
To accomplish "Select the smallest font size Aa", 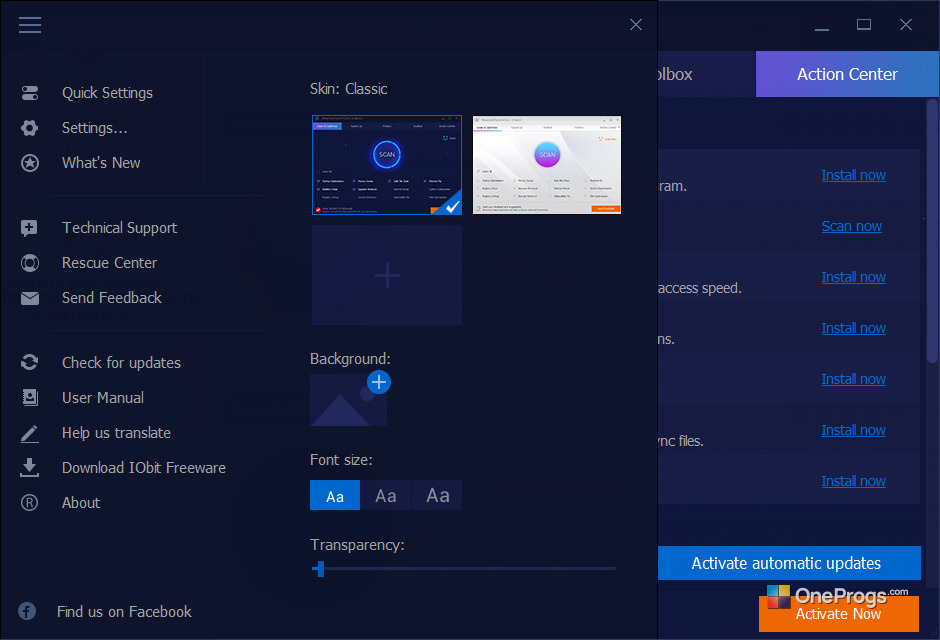I will [335, 495].
